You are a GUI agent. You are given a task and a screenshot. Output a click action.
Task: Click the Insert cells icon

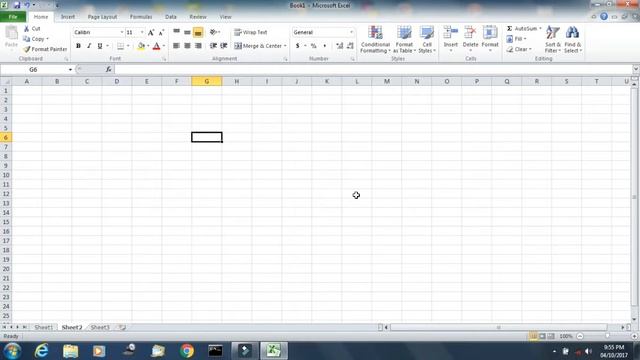451,33
